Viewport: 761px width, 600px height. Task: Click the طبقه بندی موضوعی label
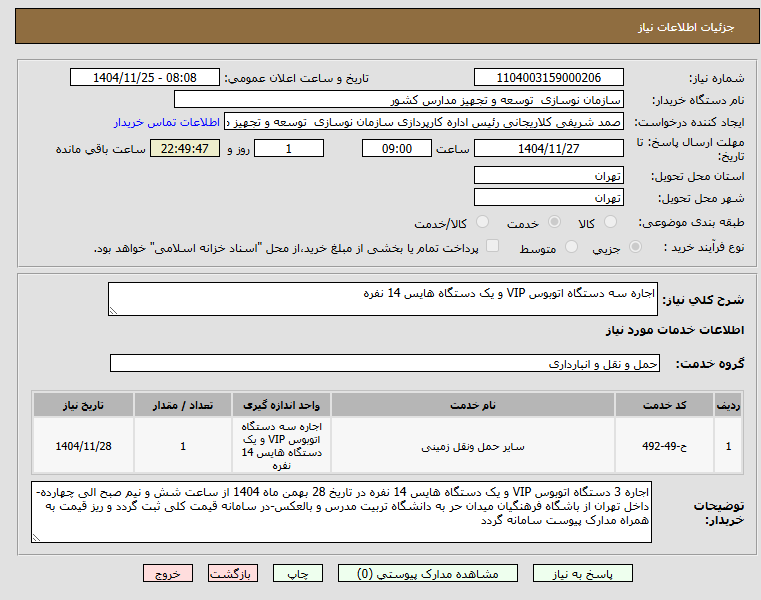click(691, 222)
